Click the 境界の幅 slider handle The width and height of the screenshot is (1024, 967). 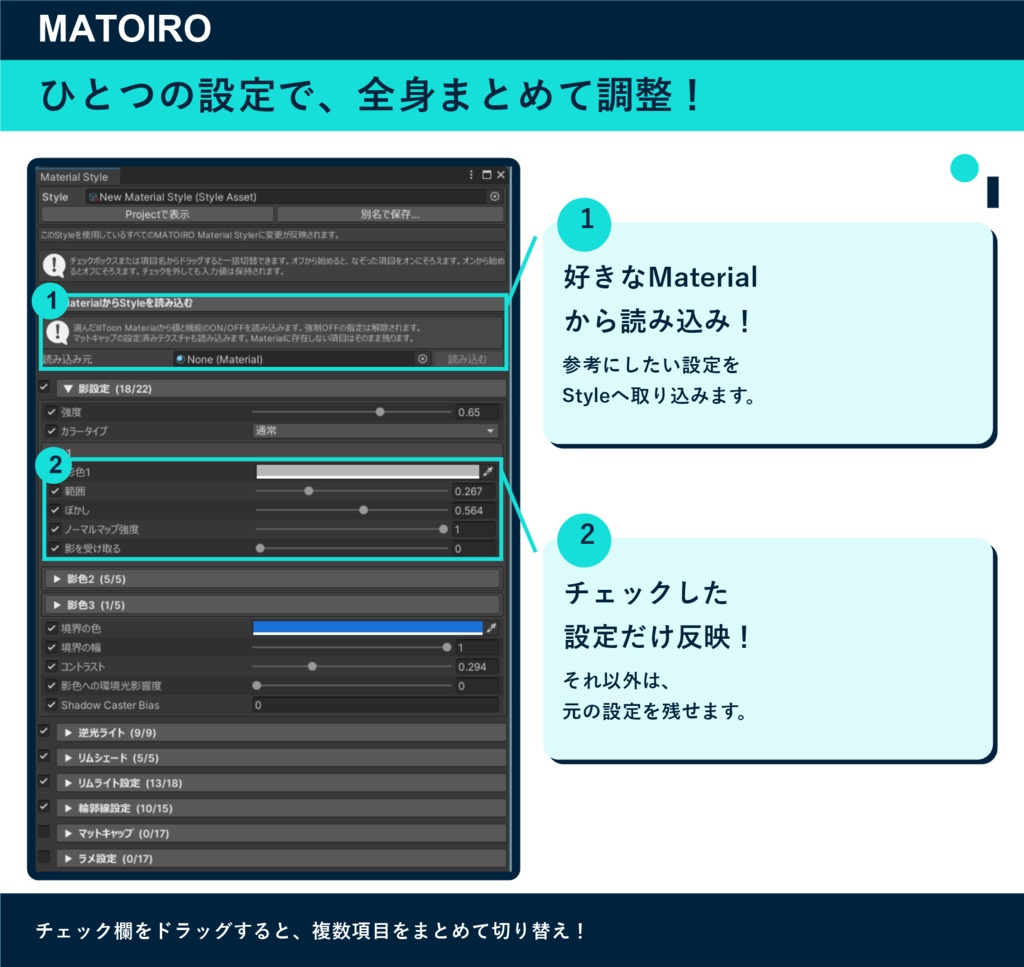click(x=447, y=648)
